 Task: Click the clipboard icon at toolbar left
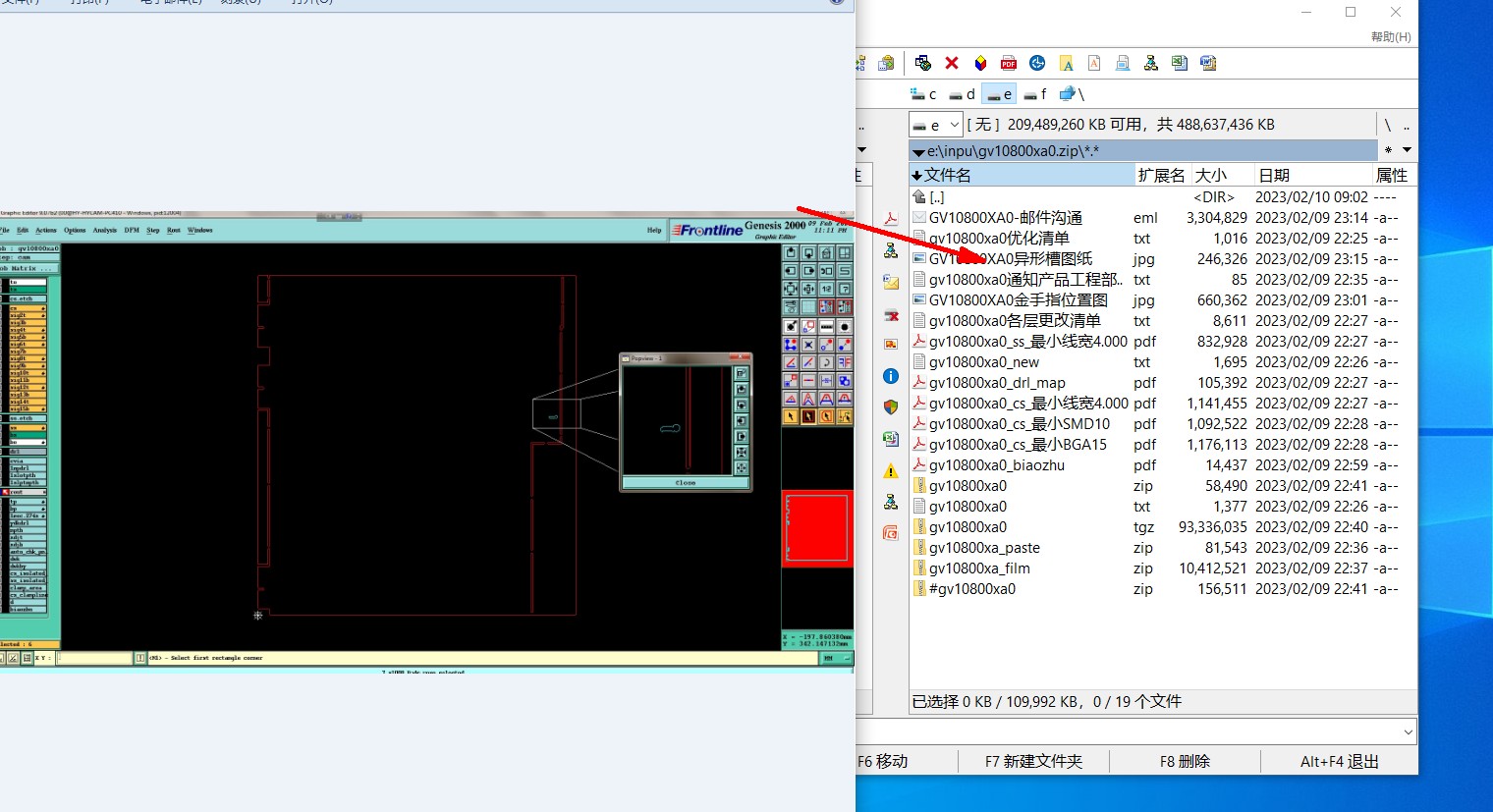(887, 63)
